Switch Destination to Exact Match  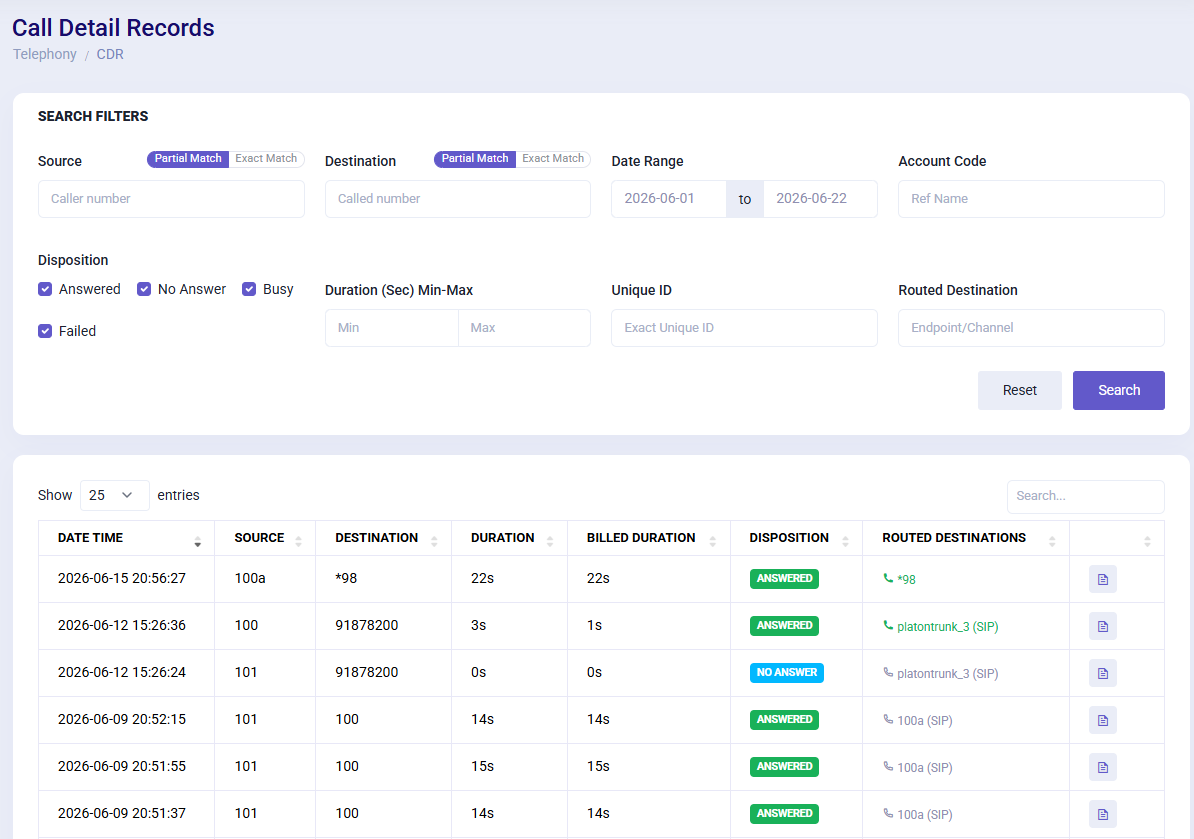[x=553, y=158]
